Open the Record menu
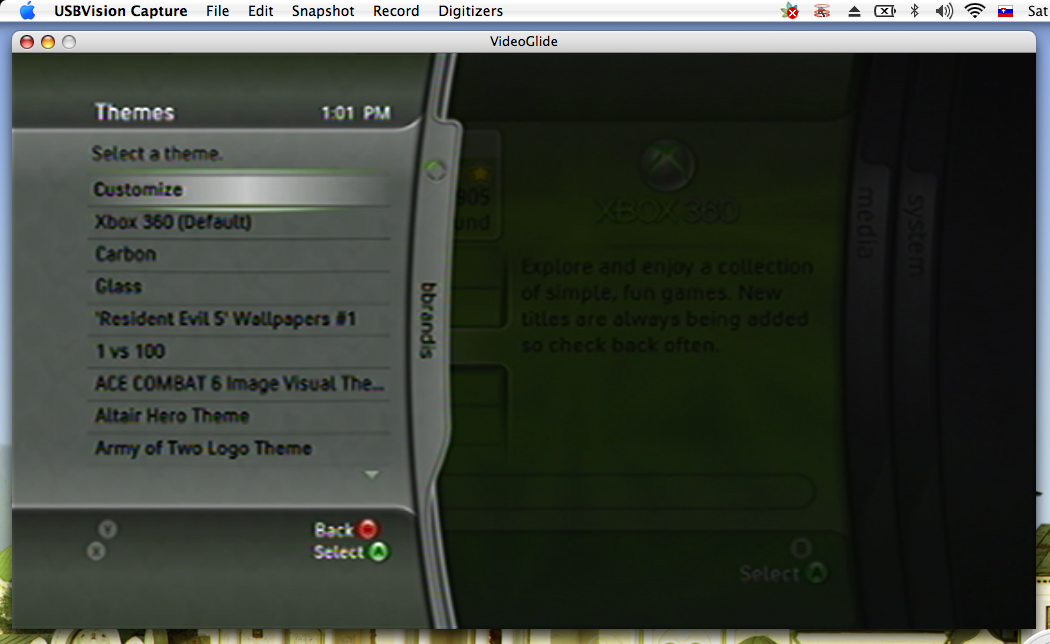The width and height of the screenshot is (1050, 644). pyautogui.click(x=396, y=11)
